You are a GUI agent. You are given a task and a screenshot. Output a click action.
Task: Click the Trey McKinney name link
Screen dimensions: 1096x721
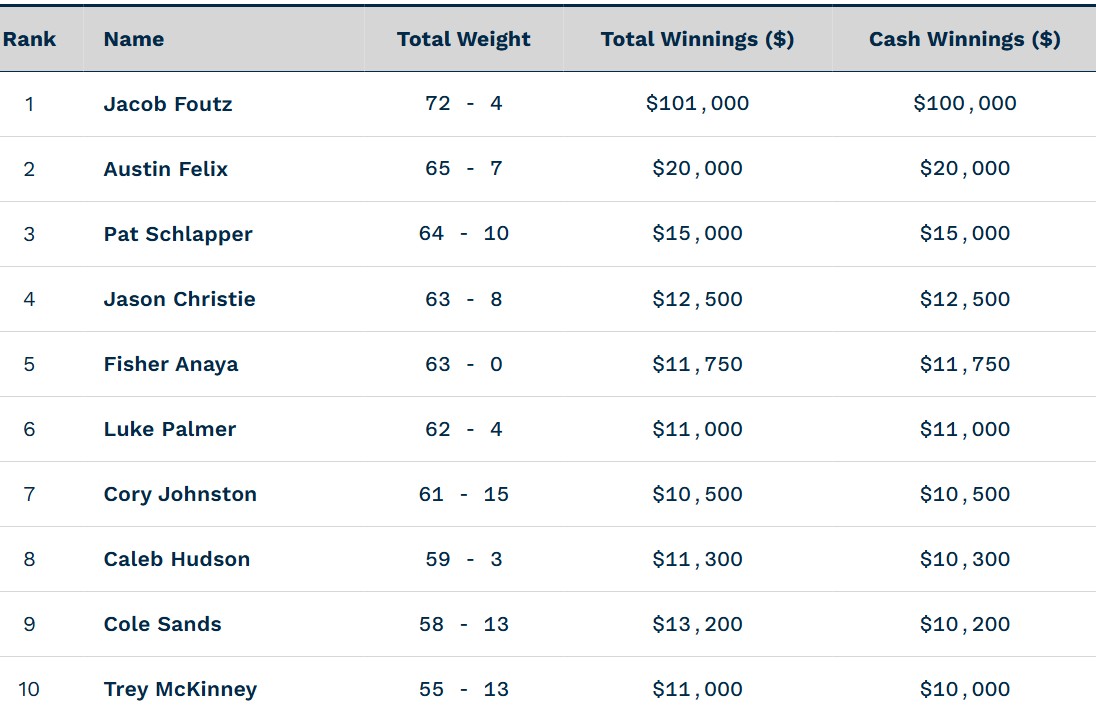(x=180, y=689)
